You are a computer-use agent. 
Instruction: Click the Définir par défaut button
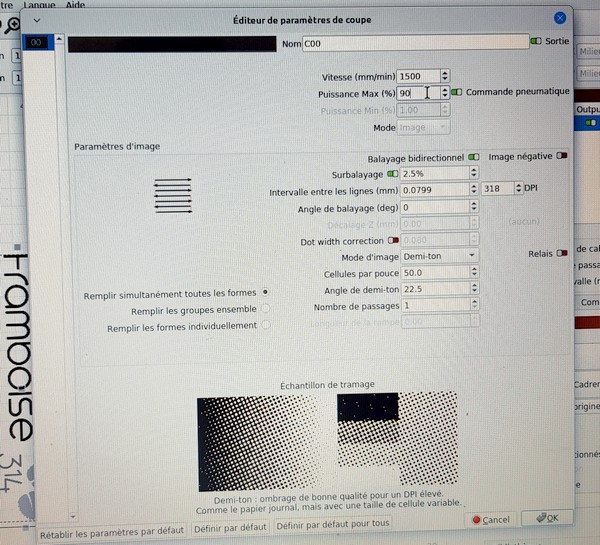(x=230, y=528)
